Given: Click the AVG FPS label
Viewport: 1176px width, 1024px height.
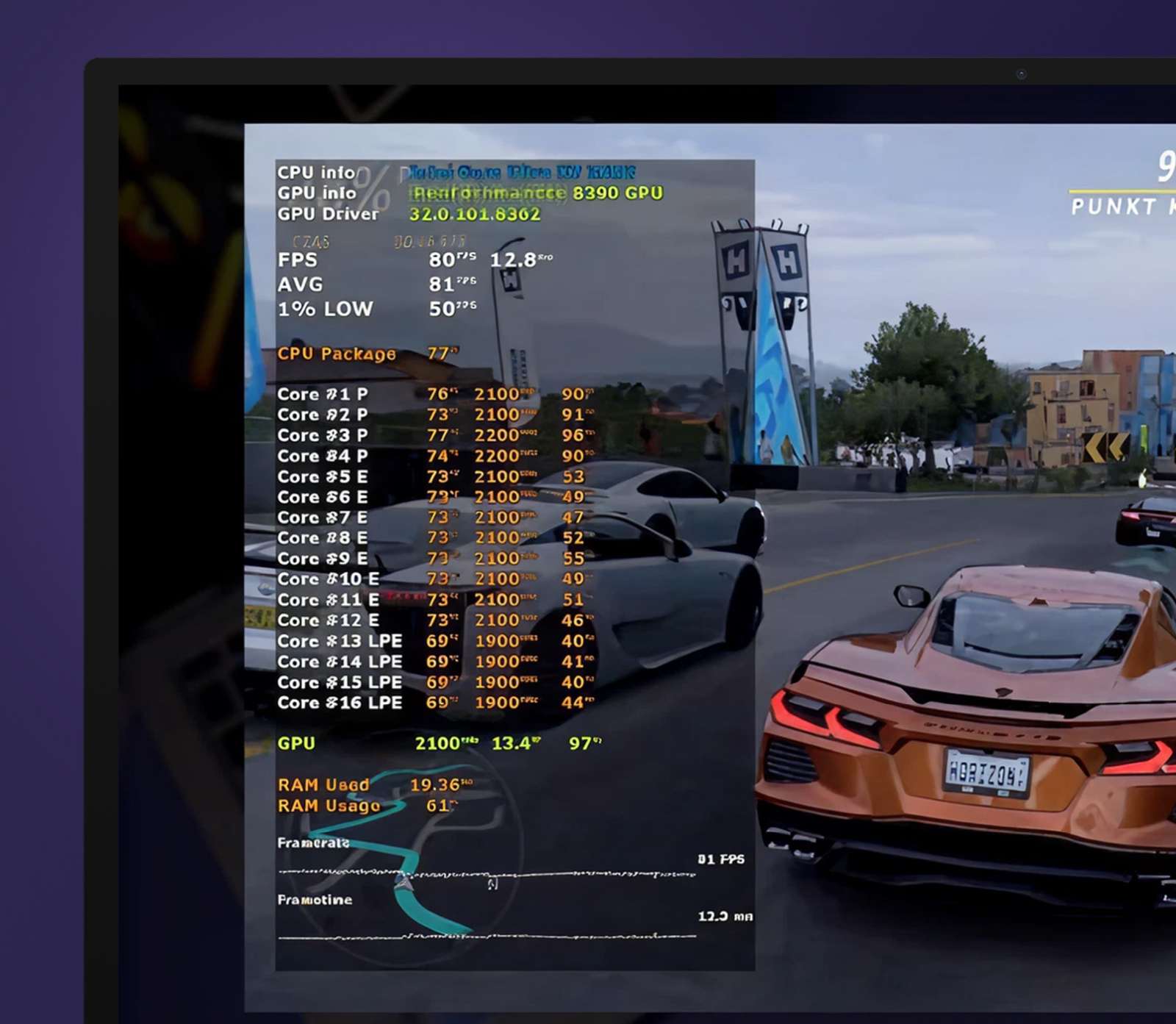Looking at the screenshot, I should pos(300,284).
